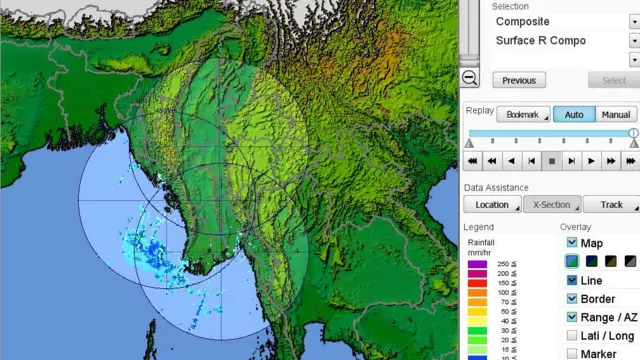This screenshot has height=360, width=640.
Task: Select the grayscale map color theme
Action: (630, 261)
